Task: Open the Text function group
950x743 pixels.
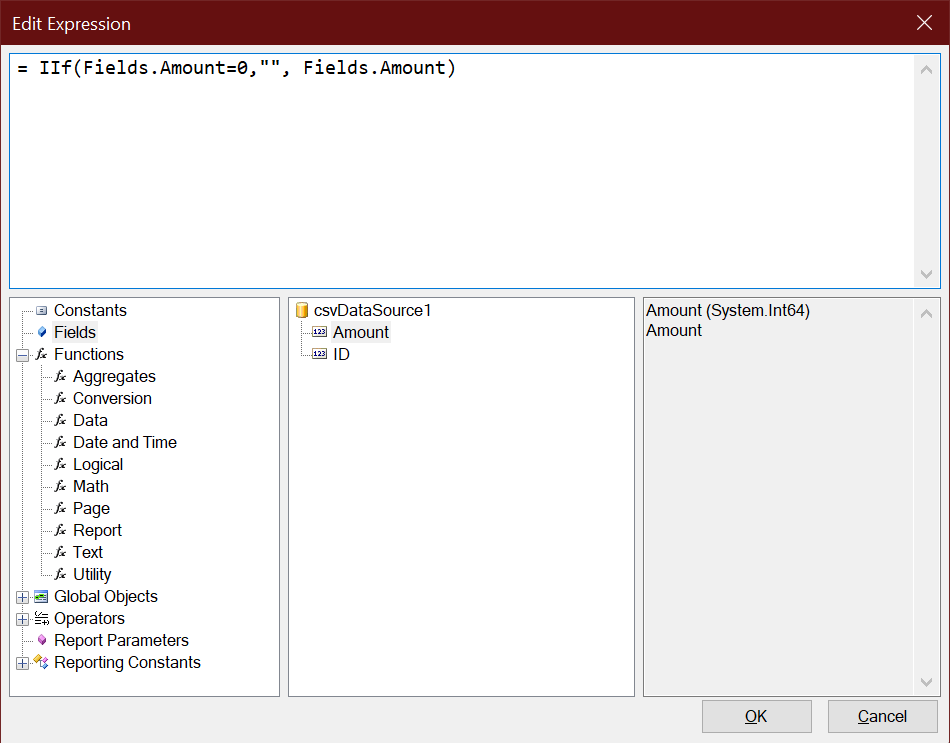Action: click(88, 552)
